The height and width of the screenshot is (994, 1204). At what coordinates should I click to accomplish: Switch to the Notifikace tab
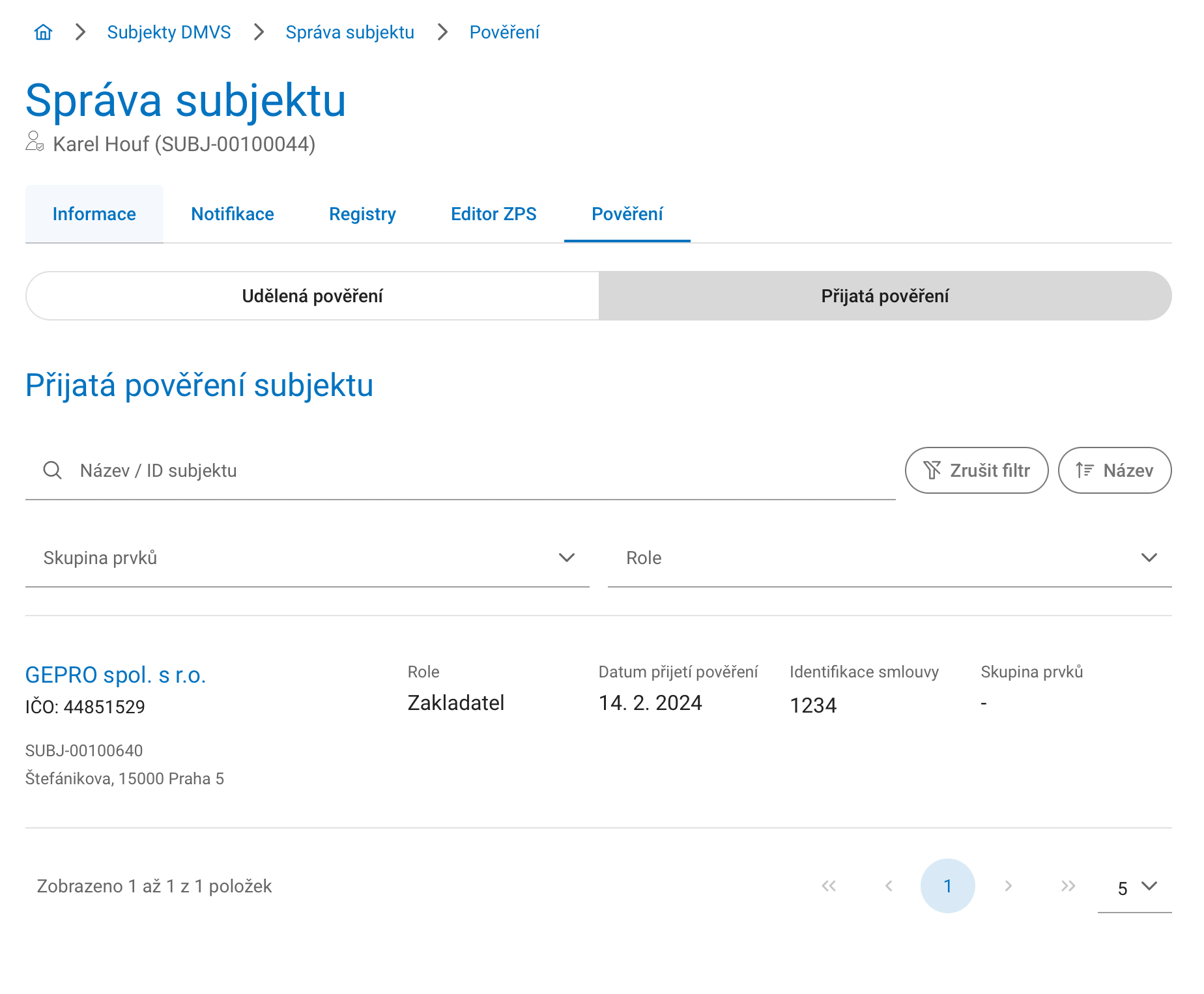pos(233,214)
